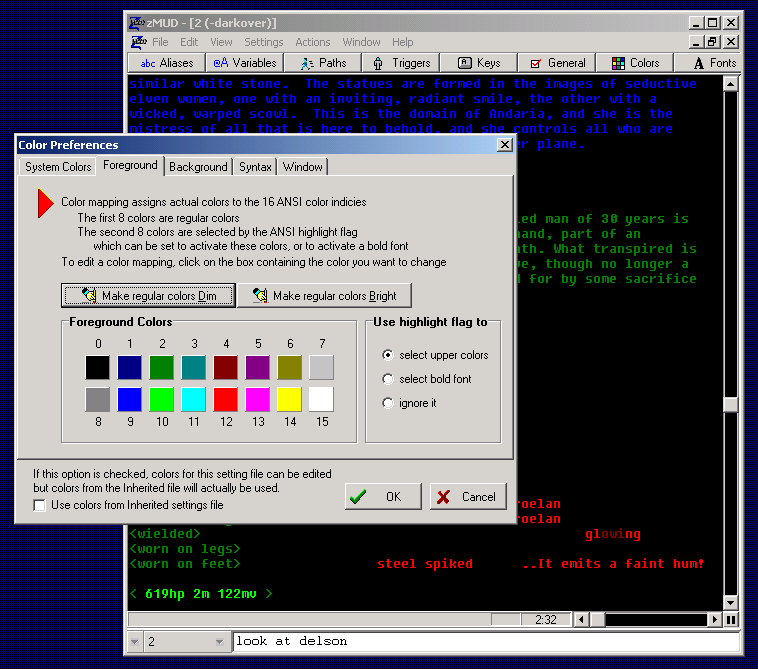Open the View menu
Viewport: 758px width, 669px height.
click(x=221, y=42)
